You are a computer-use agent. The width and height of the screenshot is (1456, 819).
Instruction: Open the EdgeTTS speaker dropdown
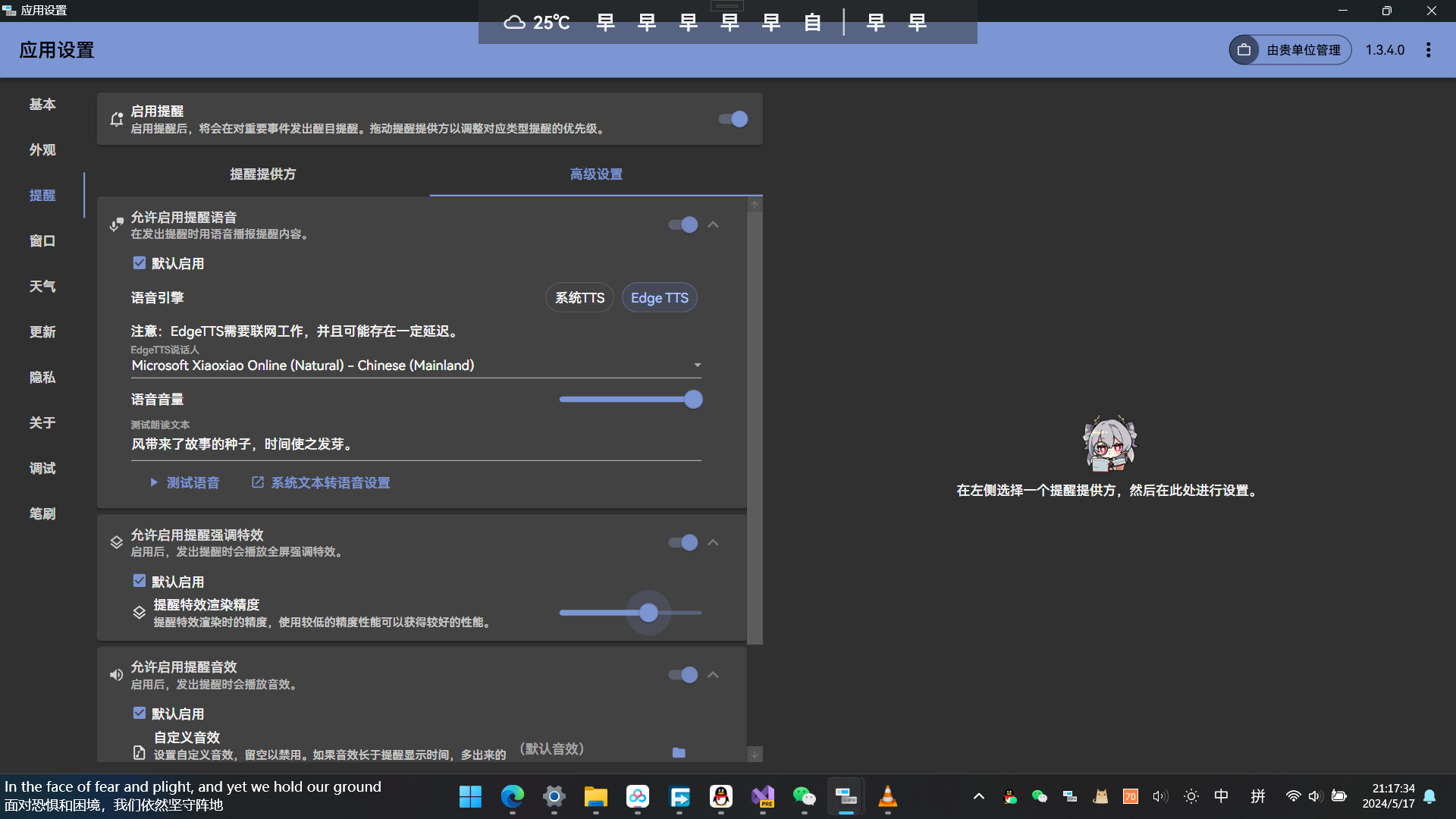[697, 366]
